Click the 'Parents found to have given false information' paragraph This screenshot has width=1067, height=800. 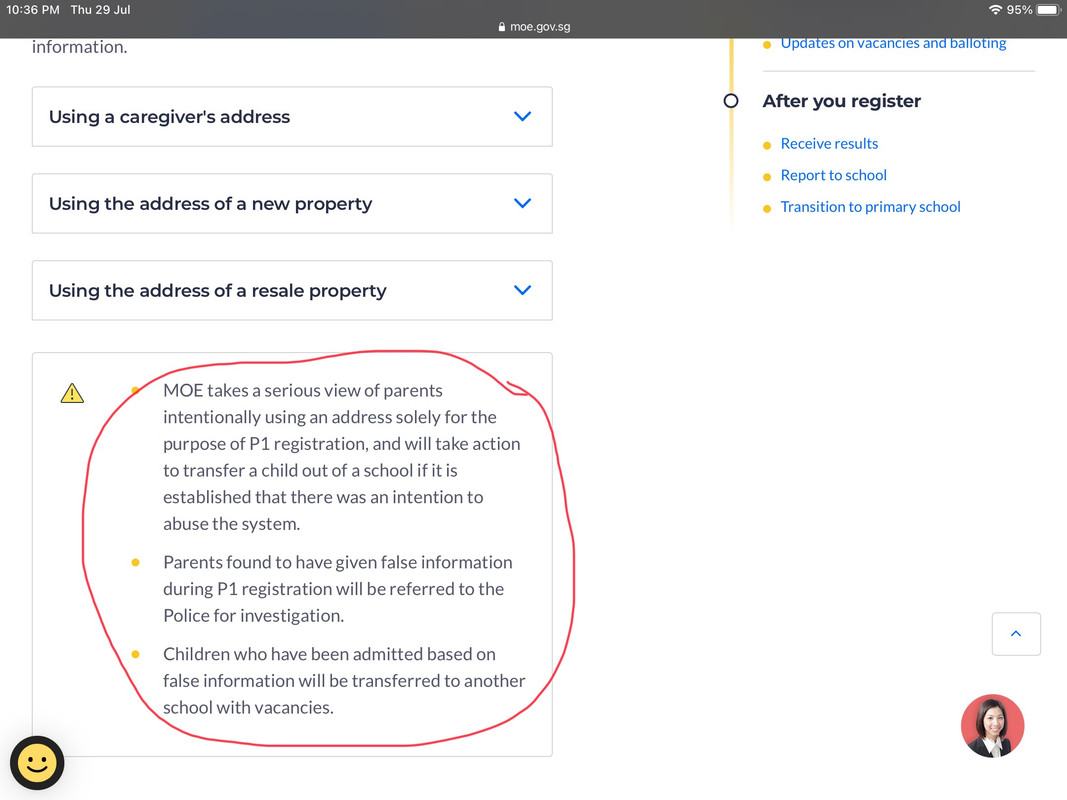[x=338, y=589]
